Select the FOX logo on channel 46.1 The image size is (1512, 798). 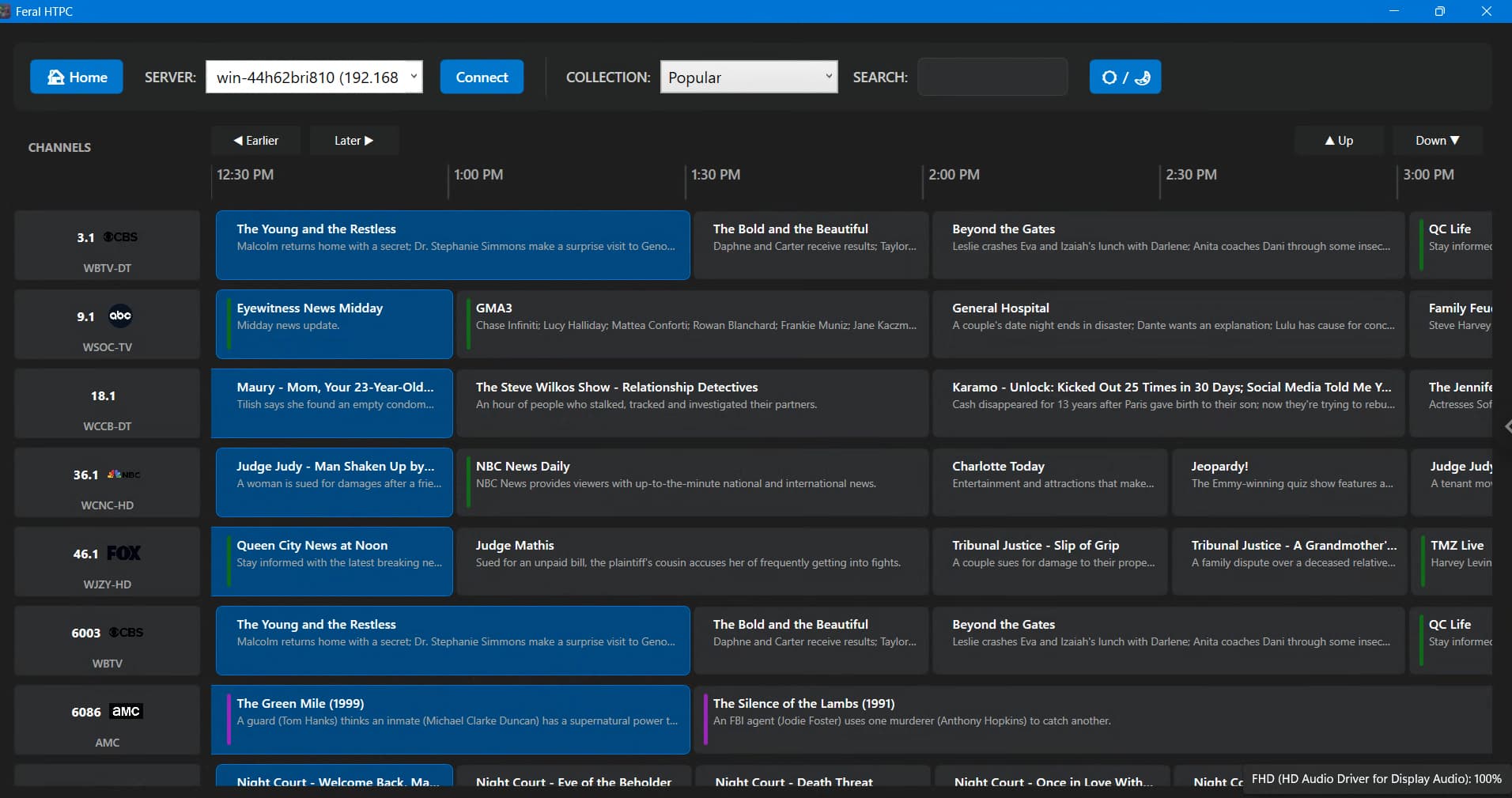coord(123,554)
